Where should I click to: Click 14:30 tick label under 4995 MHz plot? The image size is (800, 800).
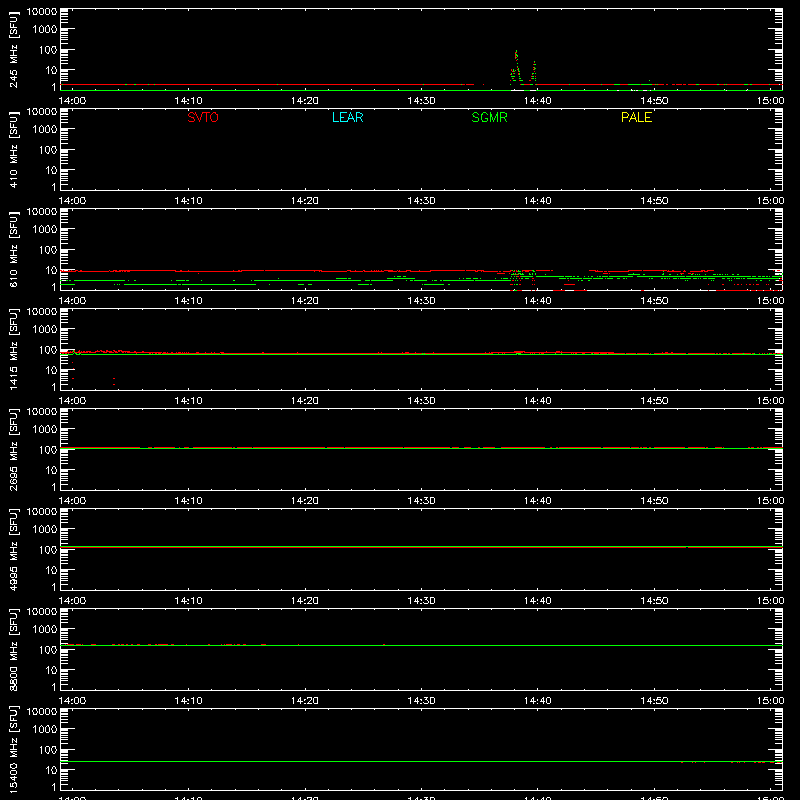(421, 601)
